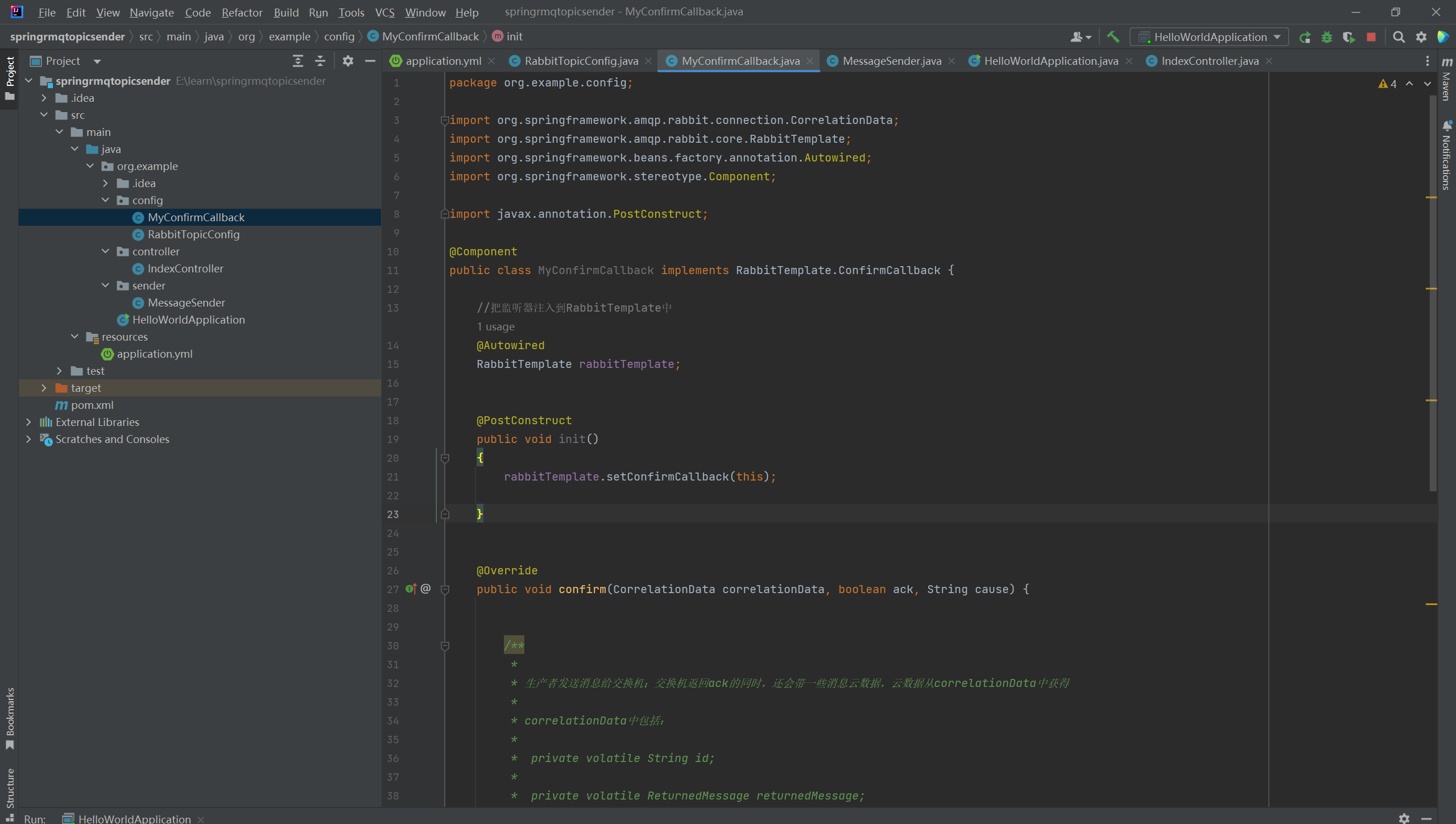
Task: Stop the running application
Action: (x=1371, y=37)
